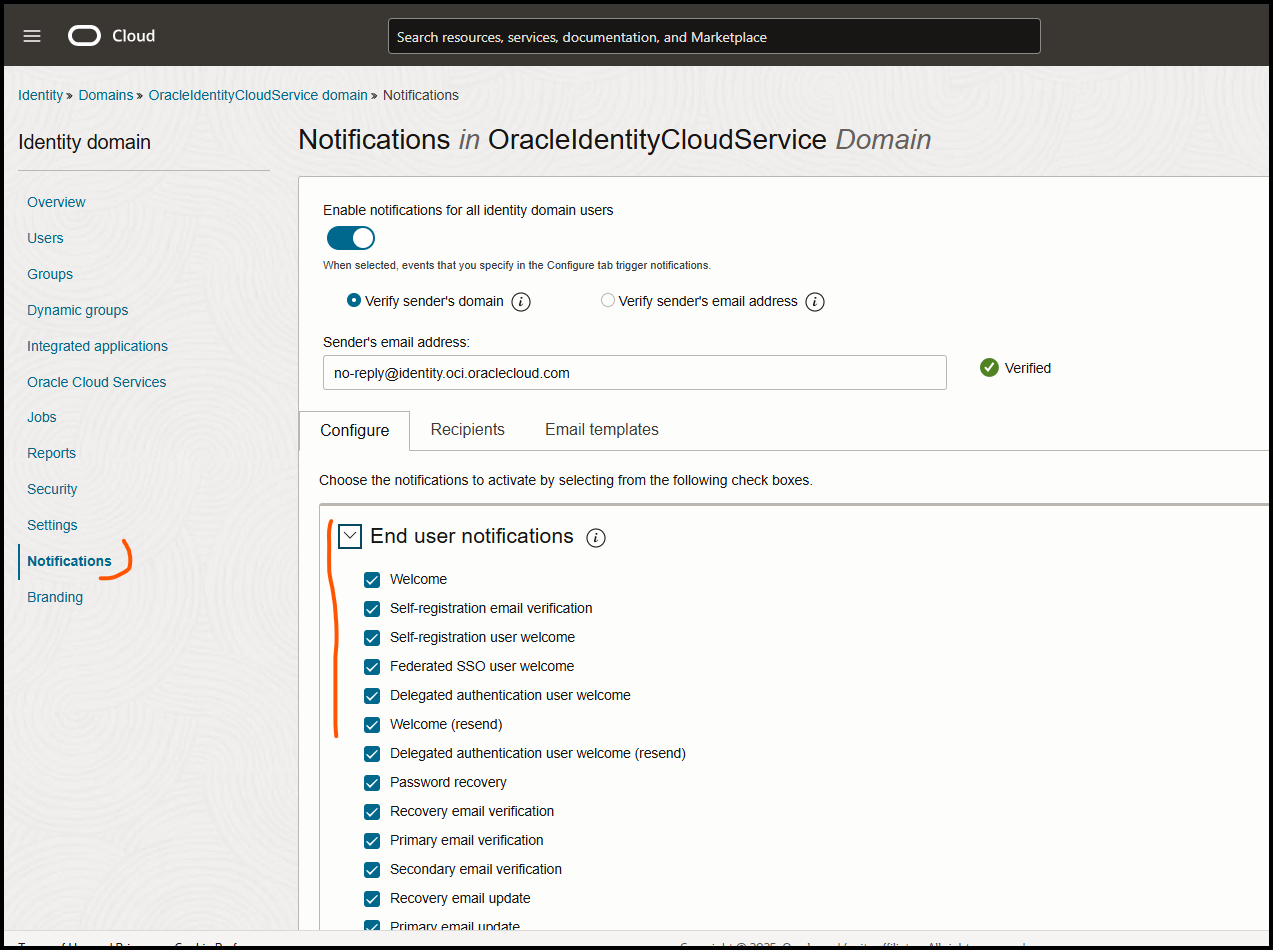Uncheck Delegated authentication user welcome checkbox
The height and width of the screenshot is (950, 1273).
(372, 696)
